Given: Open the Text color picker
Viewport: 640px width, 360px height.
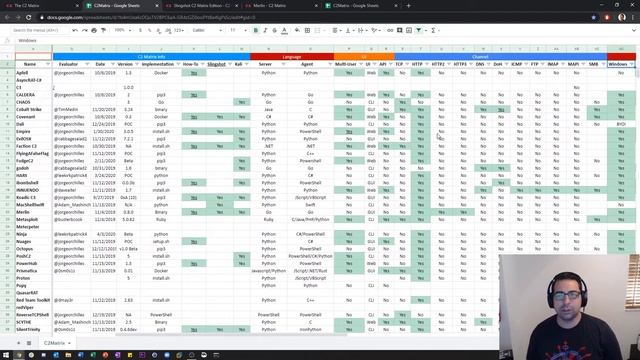Looking at the screenshot, I should pos(284,30).
